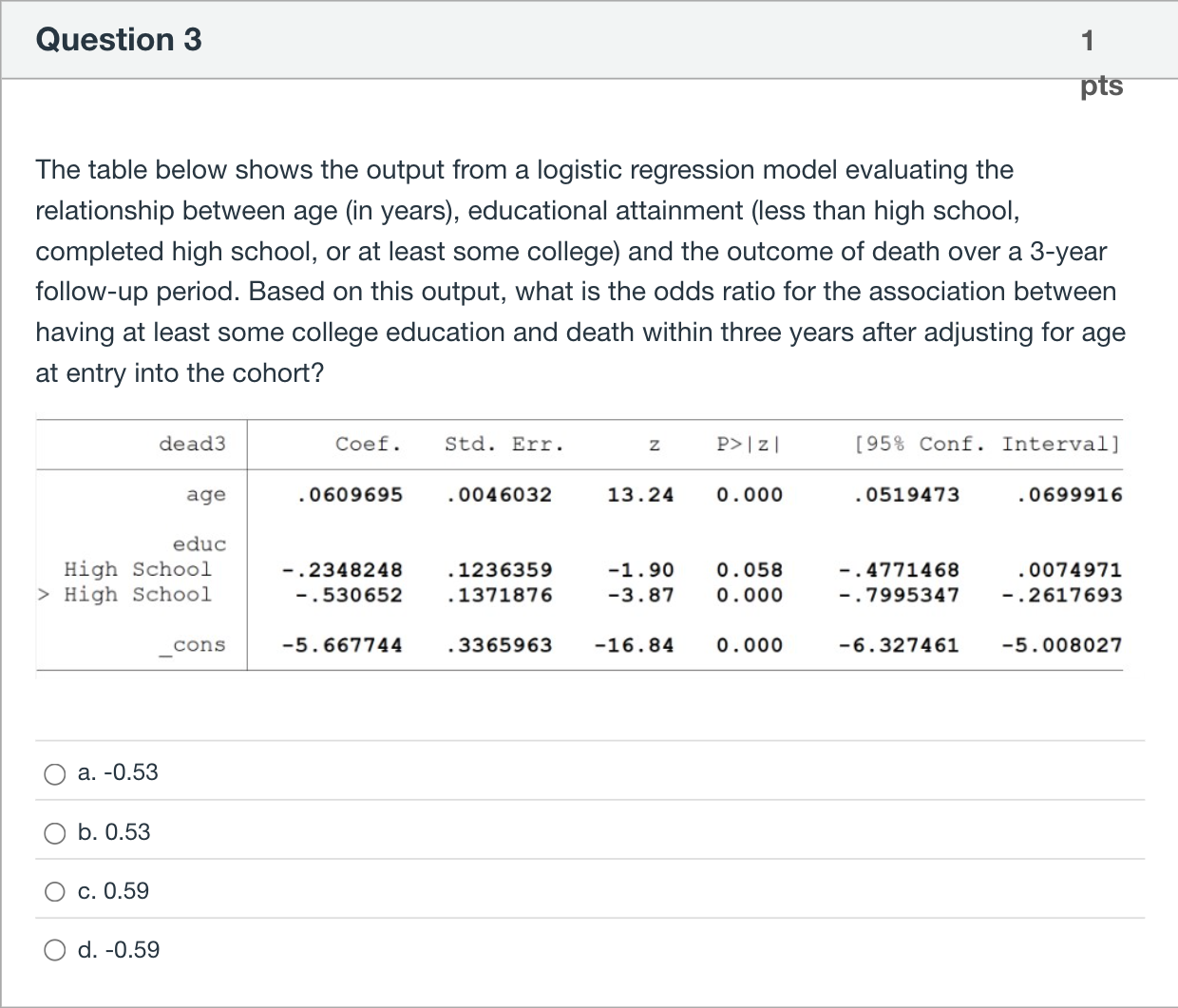Screen dimensions: 1178x1008
Task: Click the _cons coefficient -5.667744
Action: [x=342, y=645]
